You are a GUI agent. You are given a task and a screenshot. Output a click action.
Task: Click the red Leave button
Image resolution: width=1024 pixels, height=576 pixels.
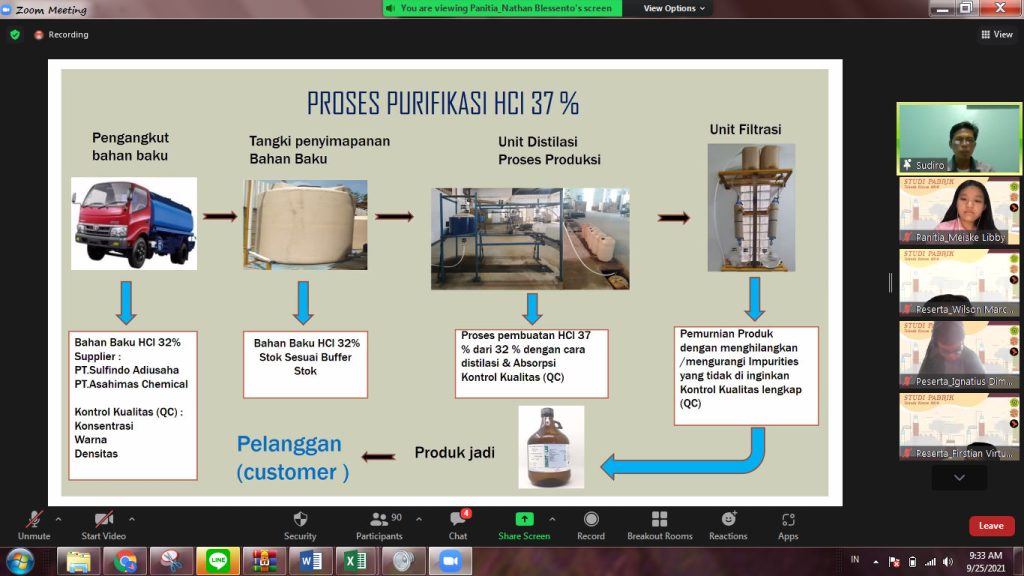point(991,526)
